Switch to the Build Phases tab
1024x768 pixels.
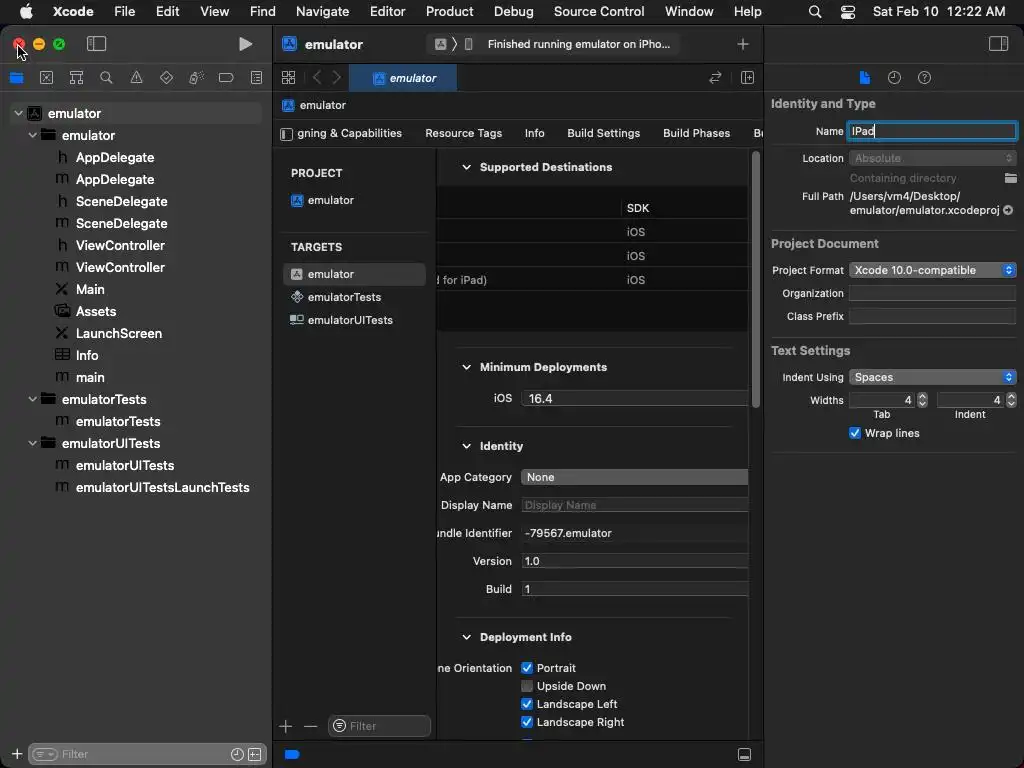coord(696,133)
